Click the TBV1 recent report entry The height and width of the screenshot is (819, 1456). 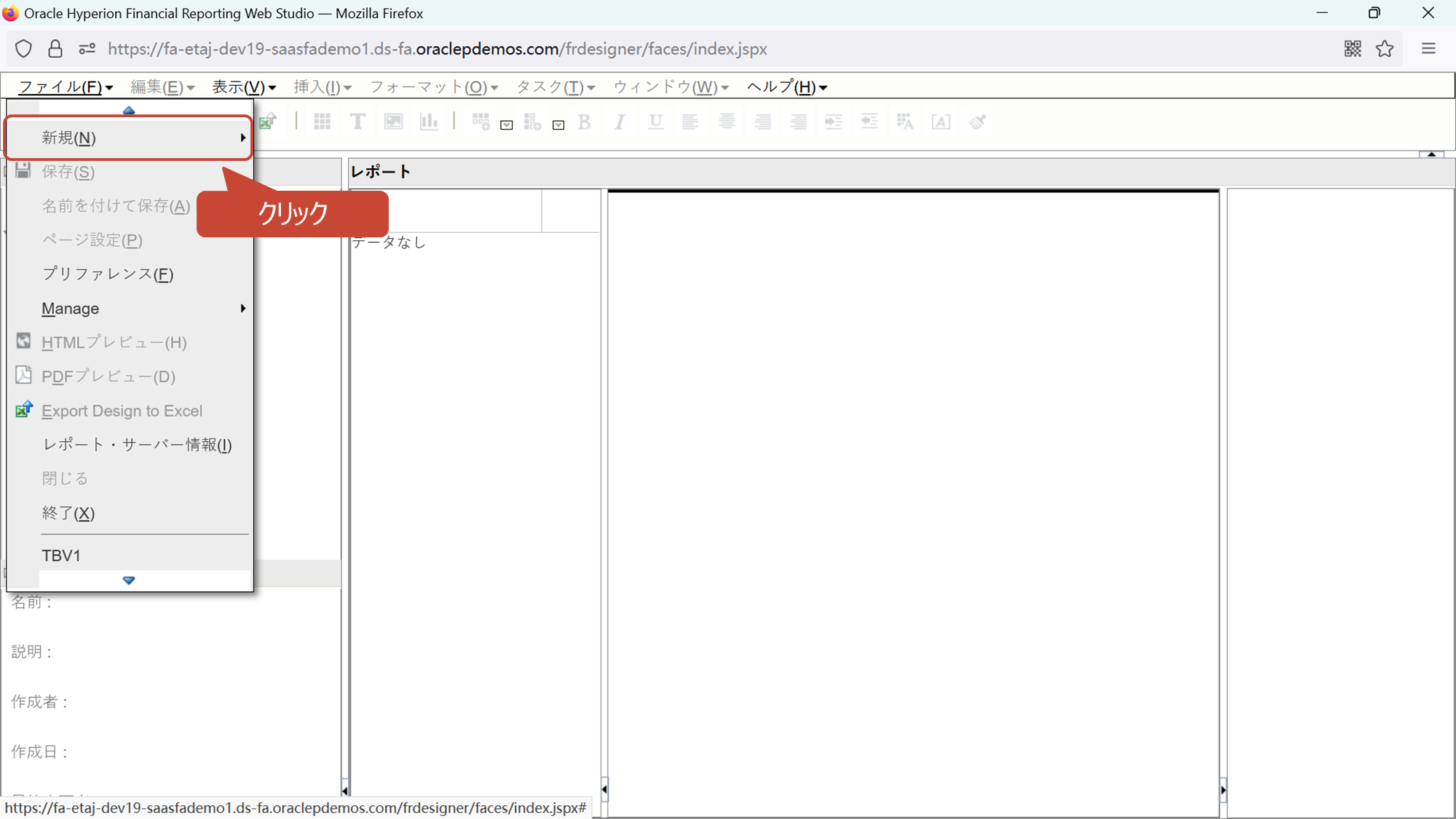(x=61, y=555)
